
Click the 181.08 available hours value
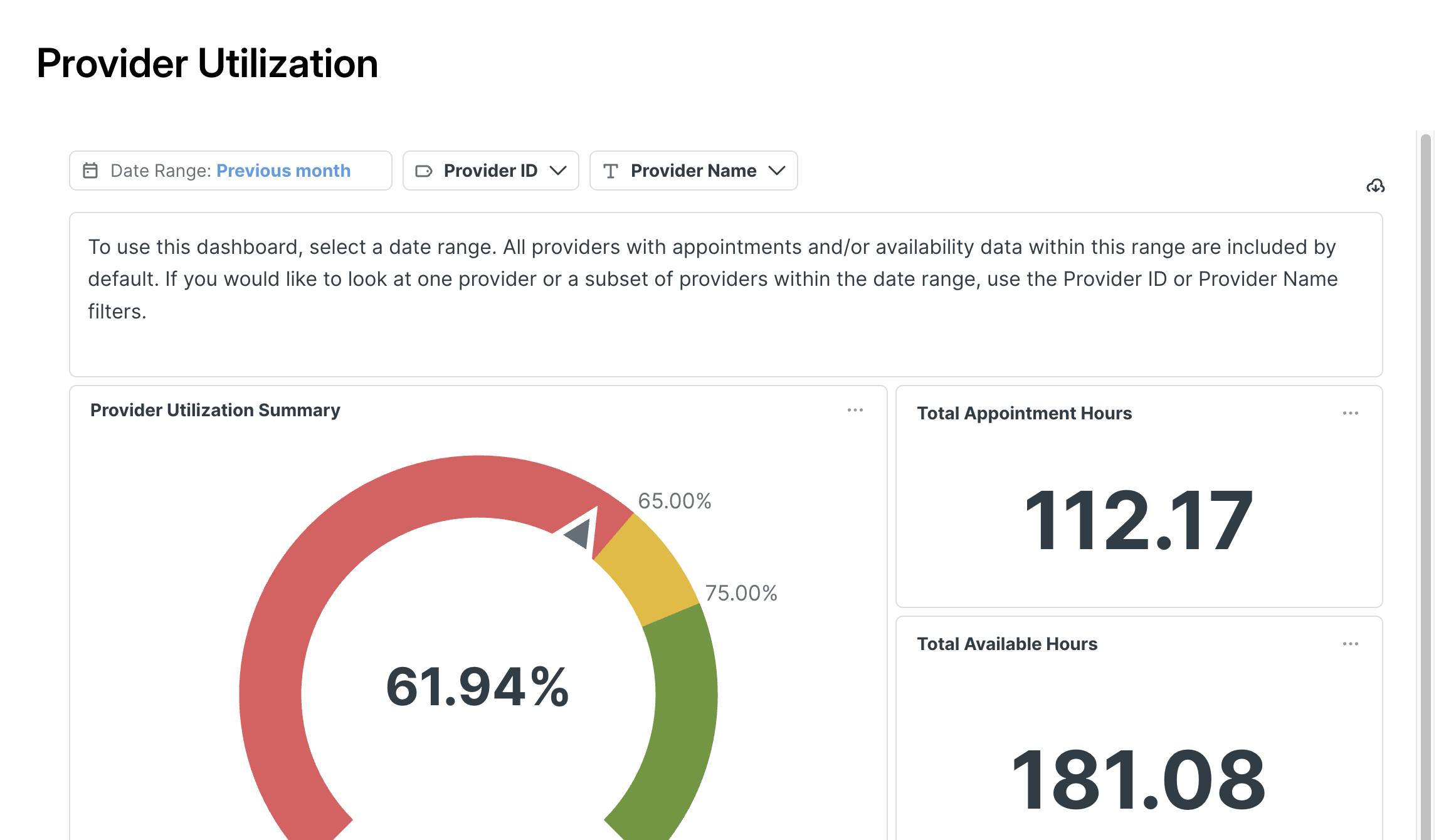tap(1139, 780)
